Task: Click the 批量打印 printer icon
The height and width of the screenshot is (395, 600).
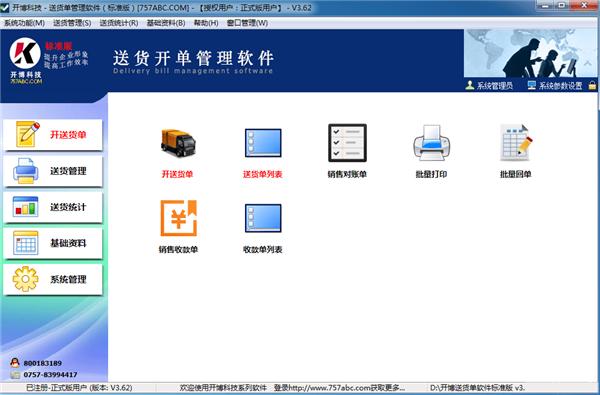Action: point(431,143)
